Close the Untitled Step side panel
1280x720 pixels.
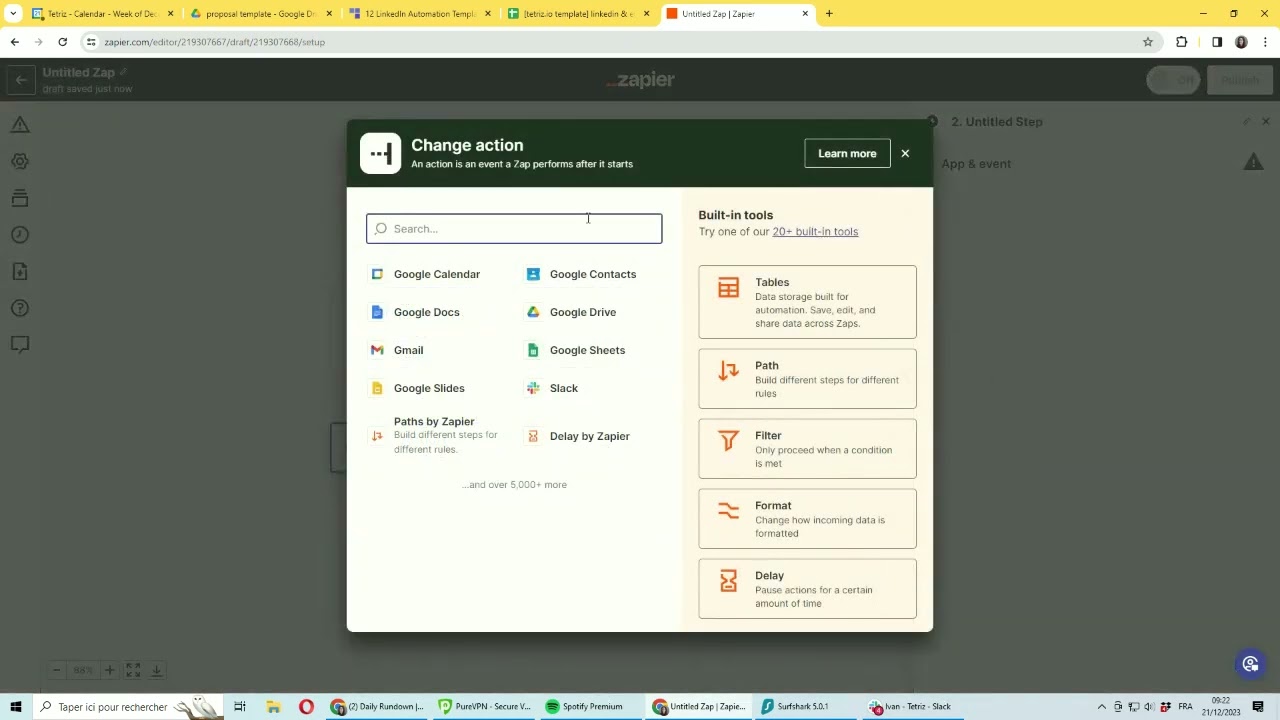(x=1265, y=122)
